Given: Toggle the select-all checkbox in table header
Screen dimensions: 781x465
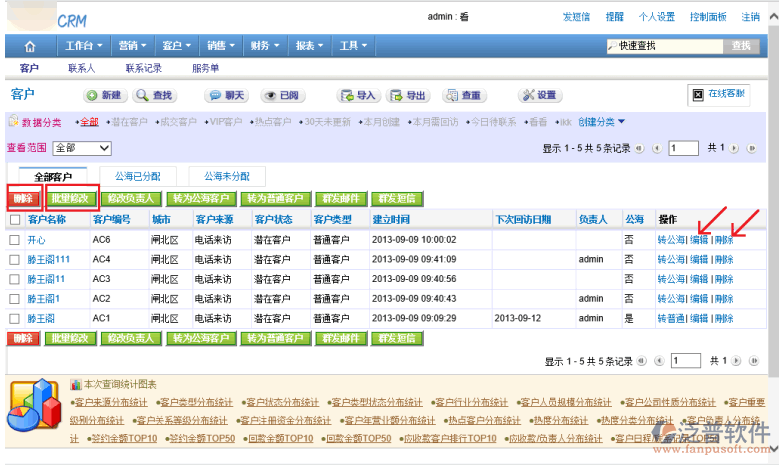Looking at the screenshot, I should [15, 219].
